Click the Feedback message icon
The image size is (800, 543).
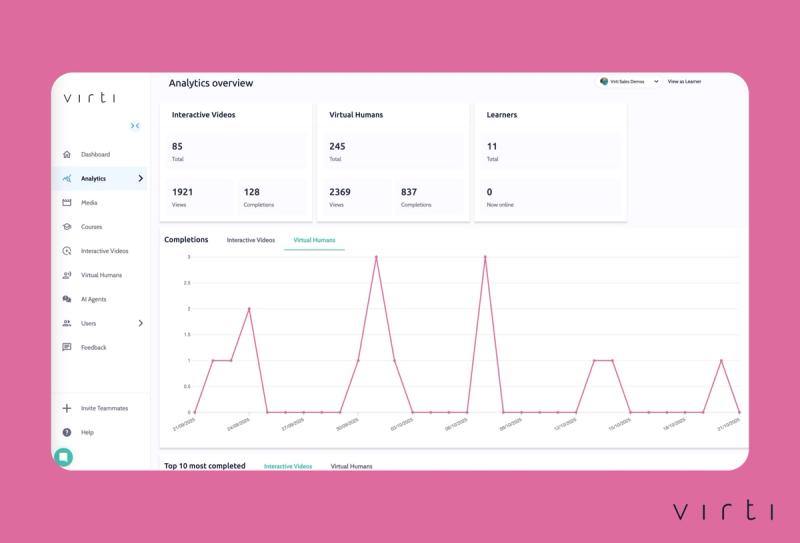click(x=67, y=347)
